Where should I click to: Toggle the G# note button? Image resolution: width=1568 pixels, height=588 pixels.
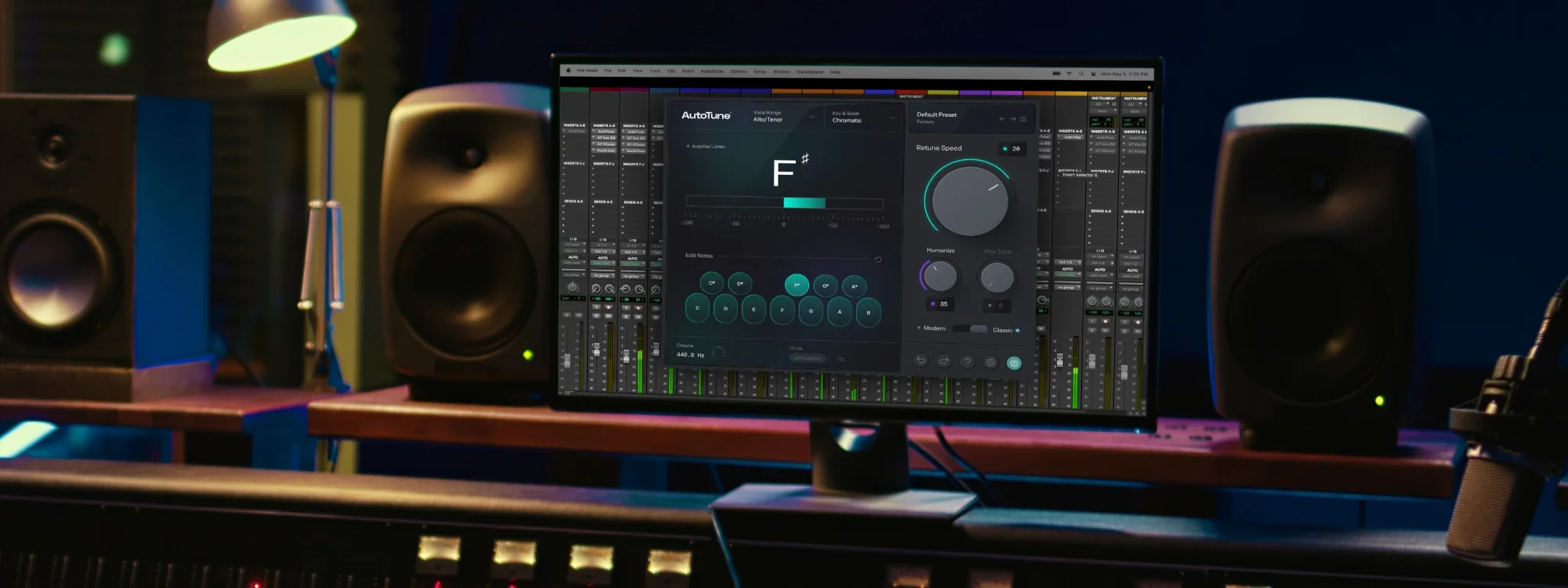[826, 285]
